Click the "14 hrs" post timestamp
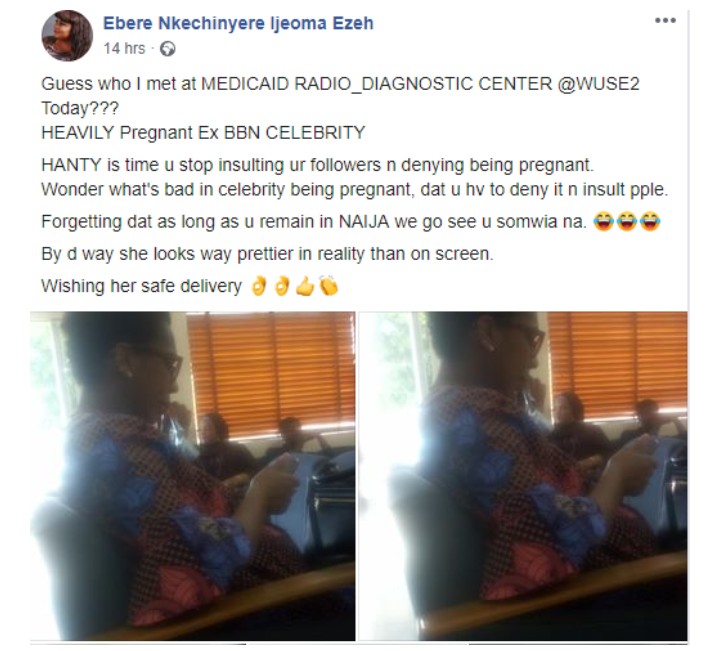This screenshot has height=651, width=720. [125, 48]
